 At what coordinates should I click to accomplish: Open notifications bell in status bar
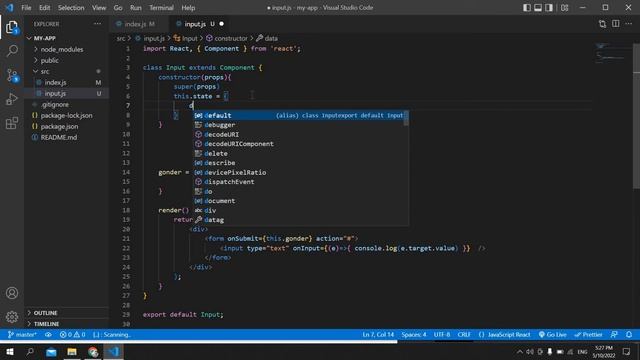629,334
